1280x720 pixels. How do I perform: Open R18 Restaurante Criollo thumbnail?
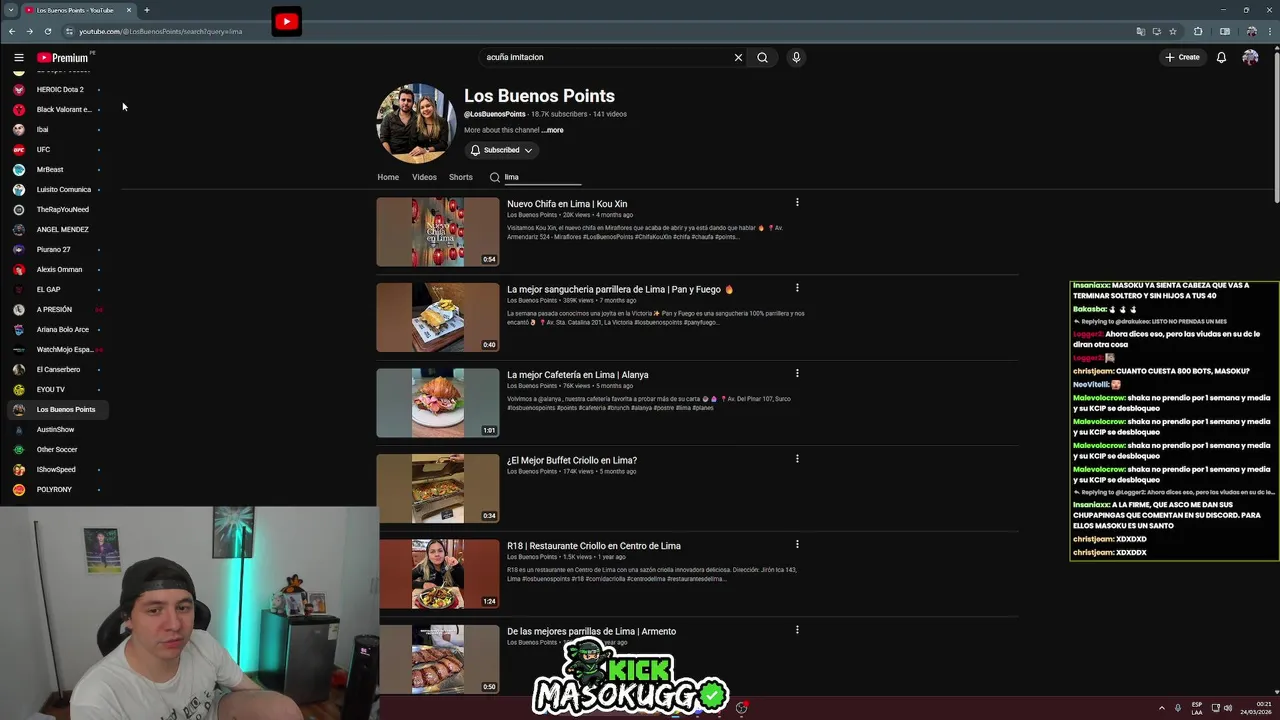coord(437,574)
